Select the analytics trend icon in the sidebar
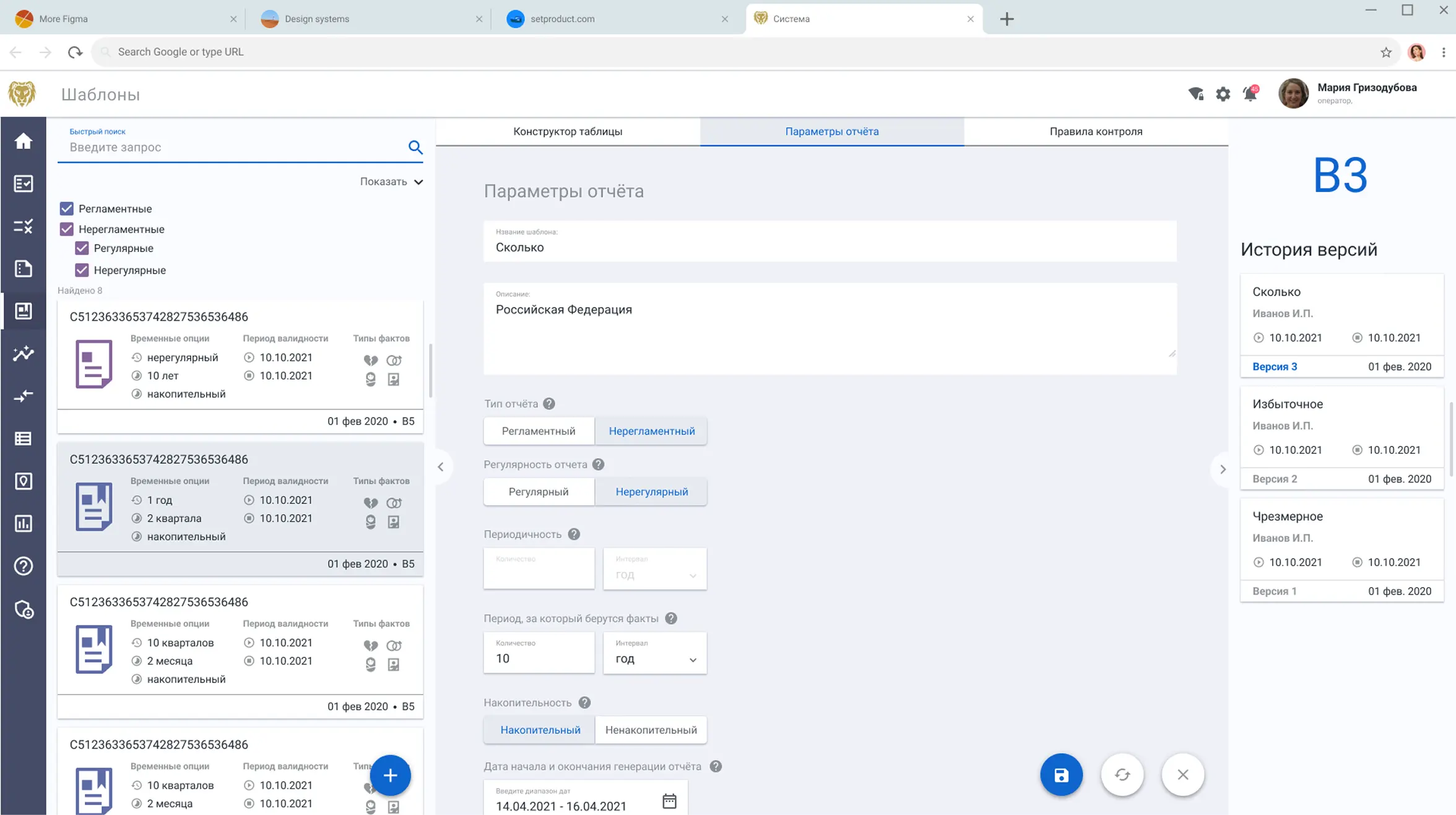 [24, 354]
